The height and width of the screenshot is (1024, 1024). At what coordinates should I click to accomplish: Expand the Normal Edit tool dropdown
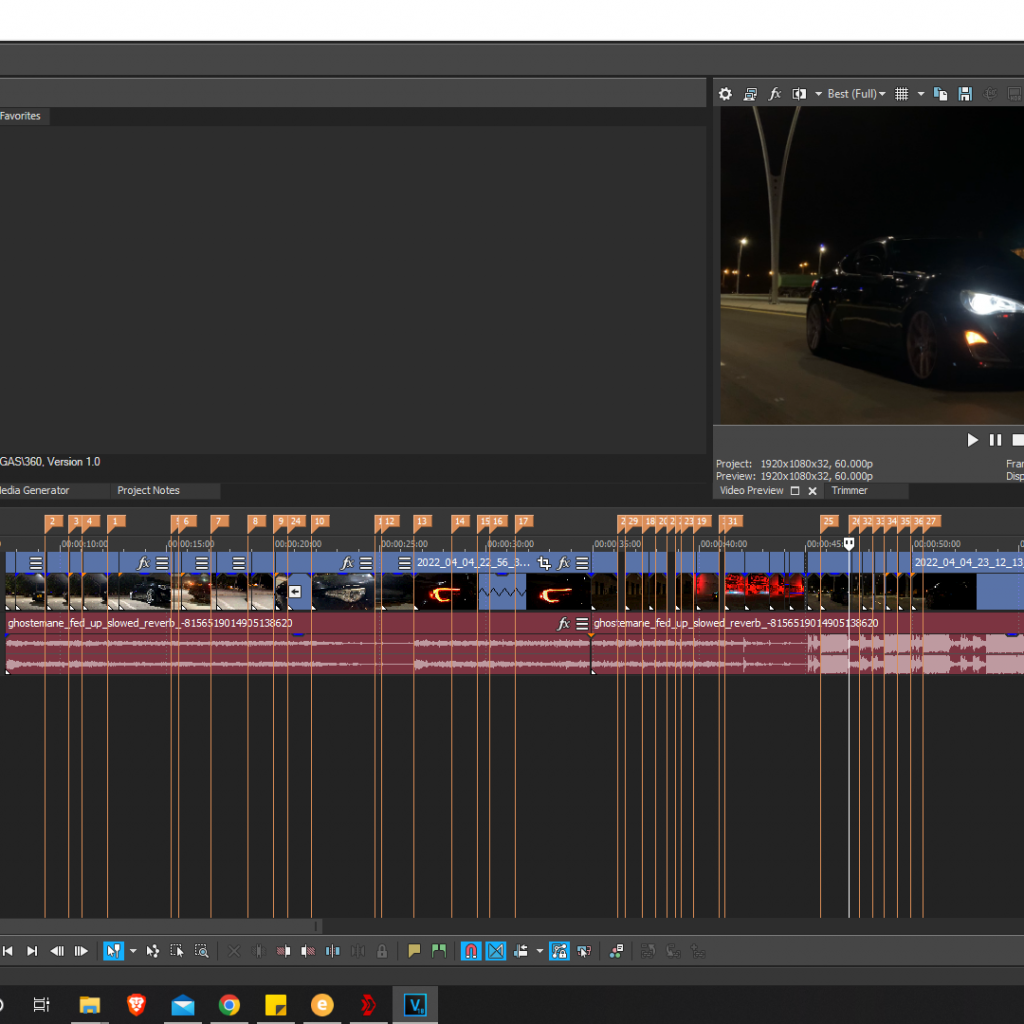[x=133, y=951]
